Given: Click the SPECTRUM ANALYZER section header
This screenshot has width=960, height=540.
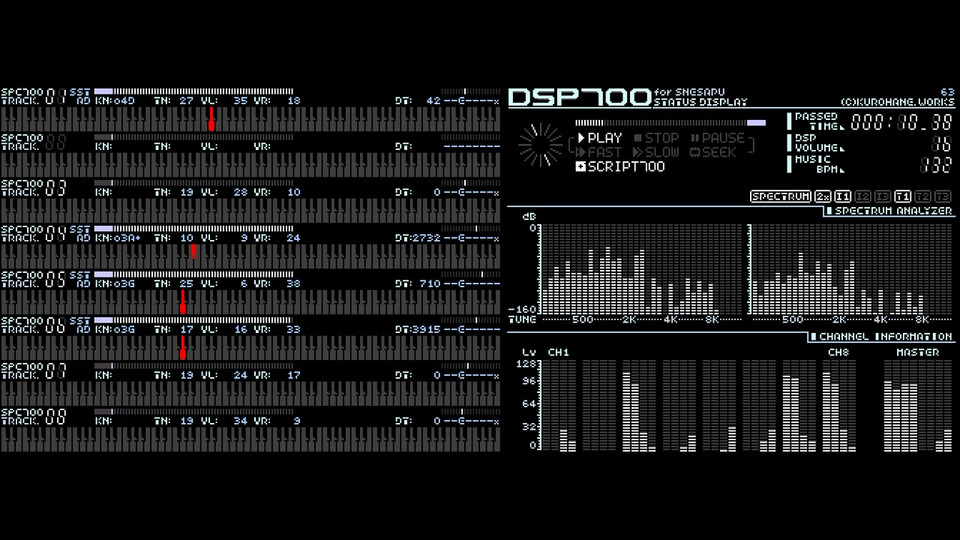Looking at the screenshot, I should tap(890, 211).
